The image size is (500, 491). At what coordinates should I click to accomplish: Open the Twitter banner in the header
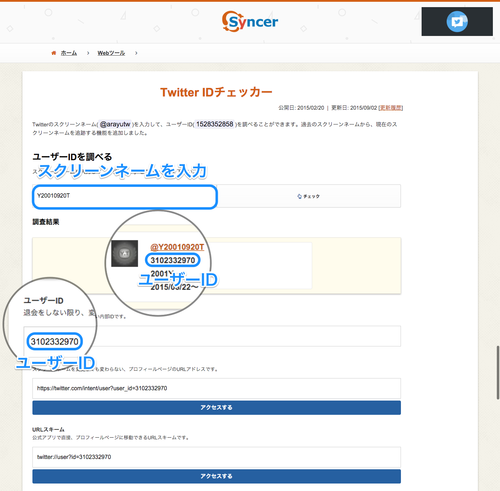pyautogui.click(x=457, y=22)
